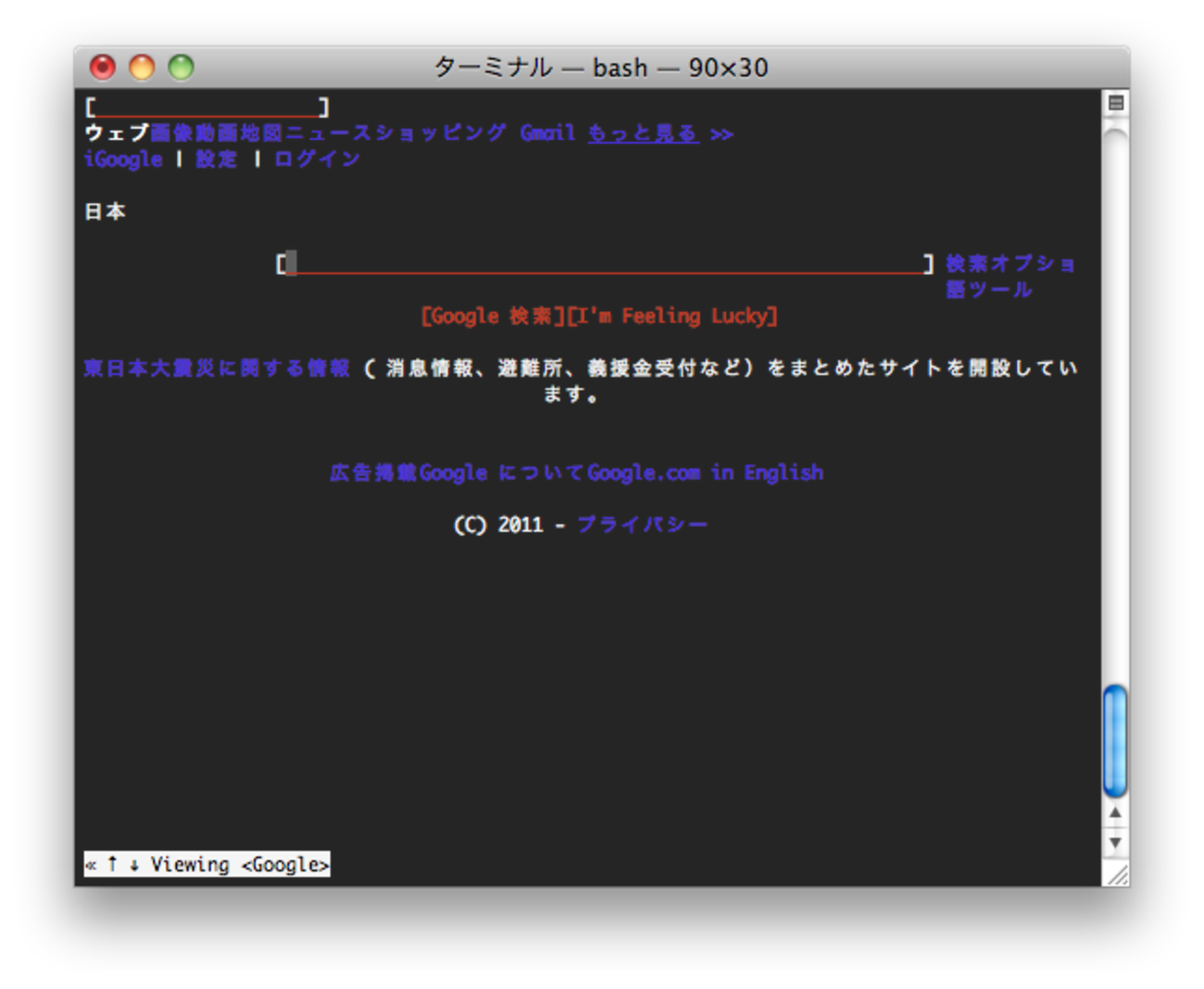The width and height of the screenshot is (1204, 989).
Task: Open the iGoogle link
Action: pos(123,159)
